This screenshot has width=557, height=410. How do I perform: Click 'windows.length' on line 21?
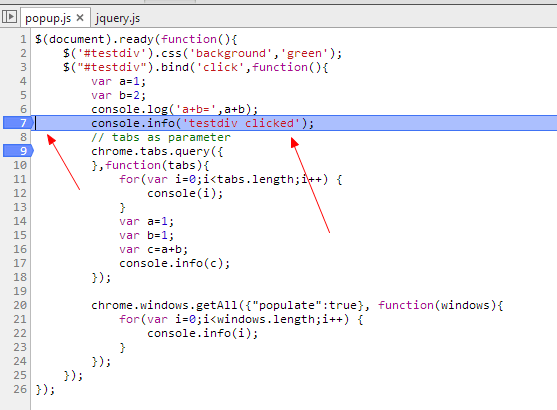click(266, 319)
